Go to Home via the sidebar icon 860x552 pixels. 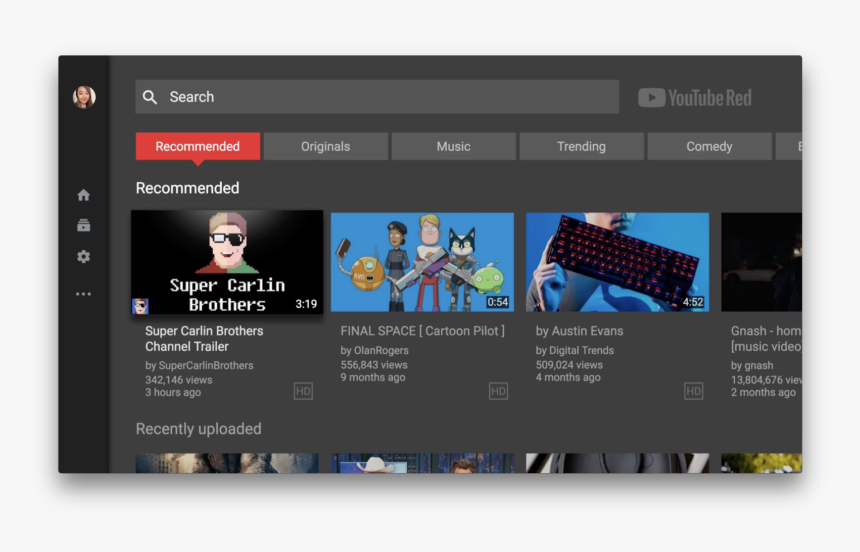click(x=83, y=195)
